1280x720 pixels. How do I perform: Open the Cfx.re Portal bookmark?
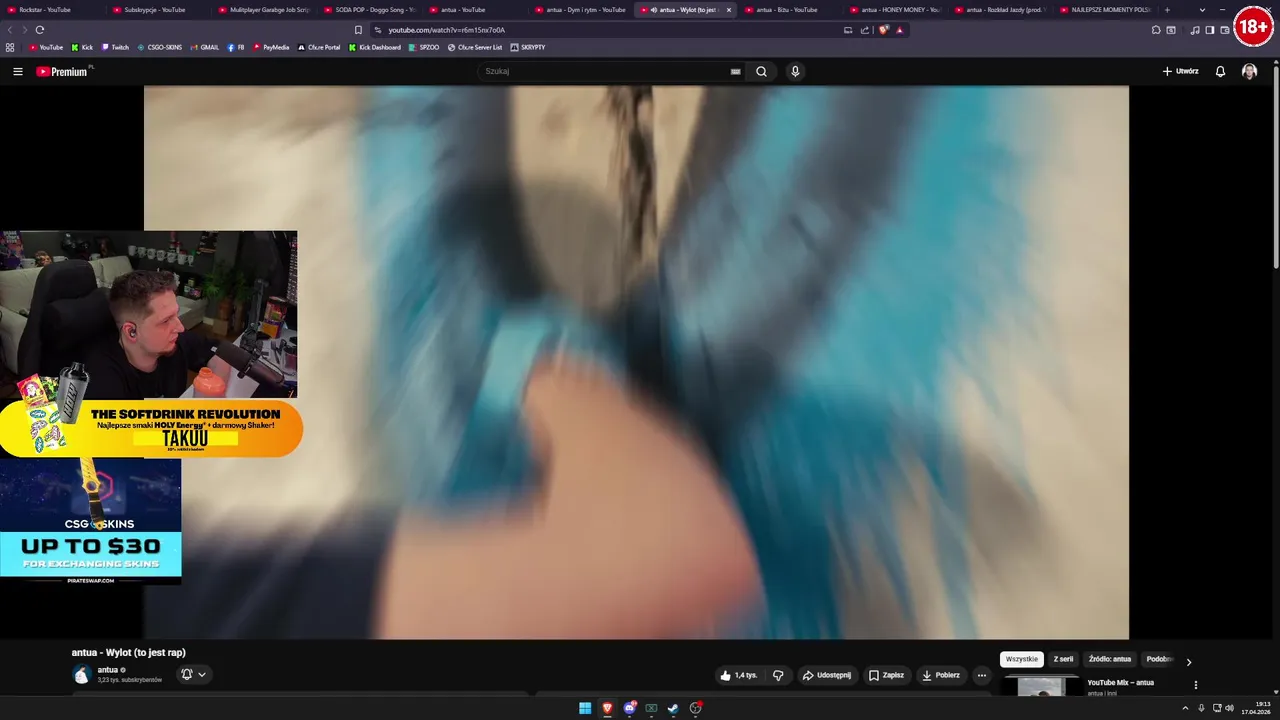(x=319, y=47)
